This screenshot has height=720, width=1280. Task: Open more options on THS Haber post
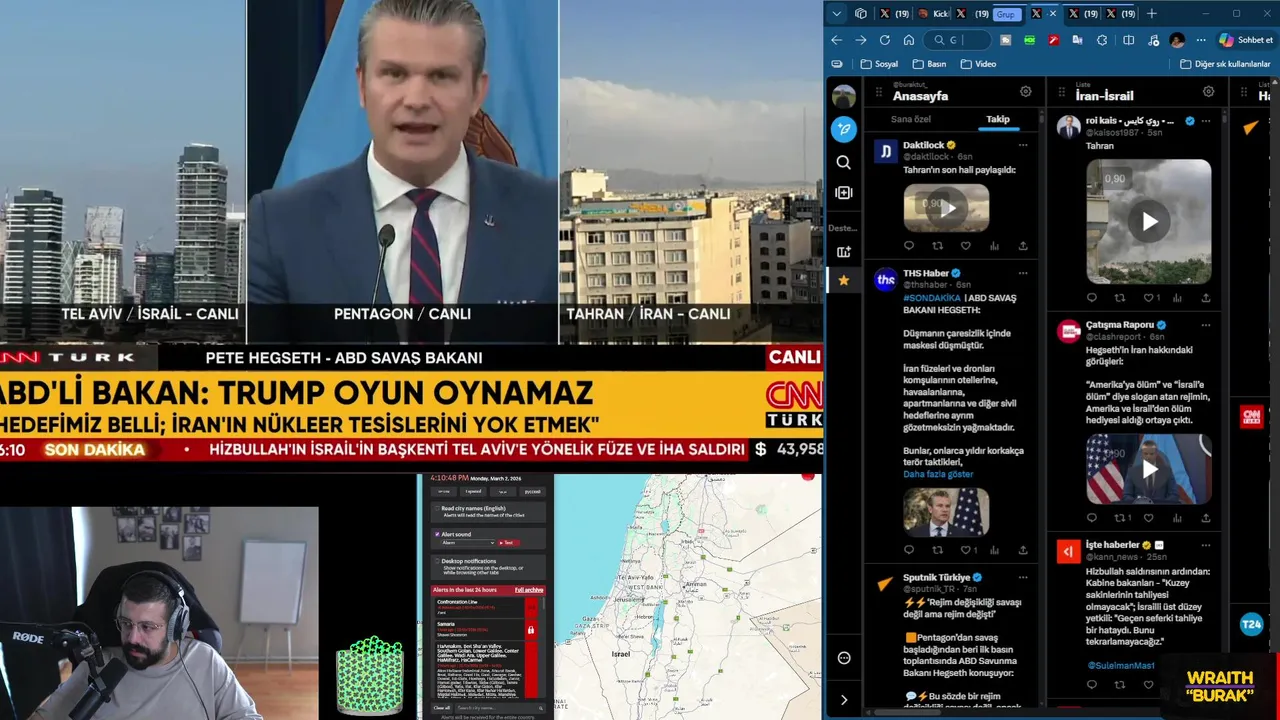1023,273
